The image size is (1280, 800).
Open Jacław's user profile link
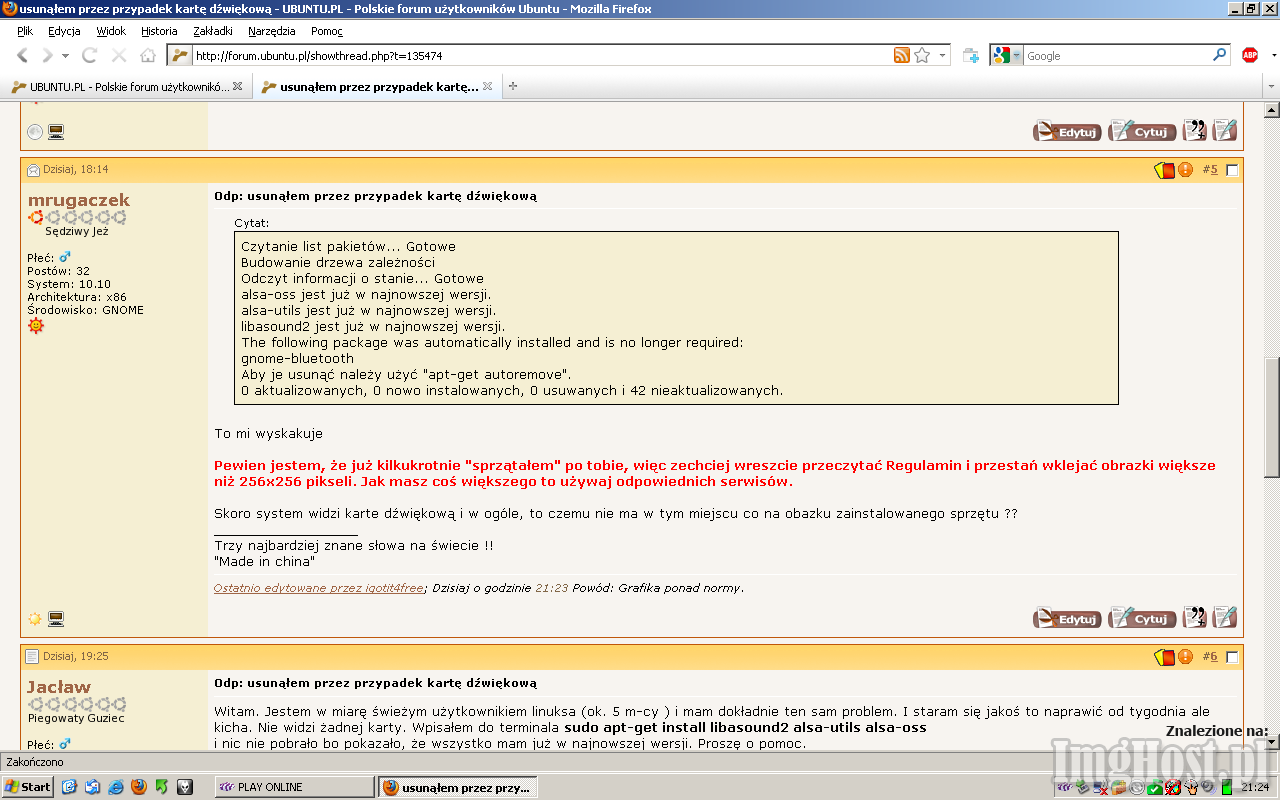click(x=59, y=687)
